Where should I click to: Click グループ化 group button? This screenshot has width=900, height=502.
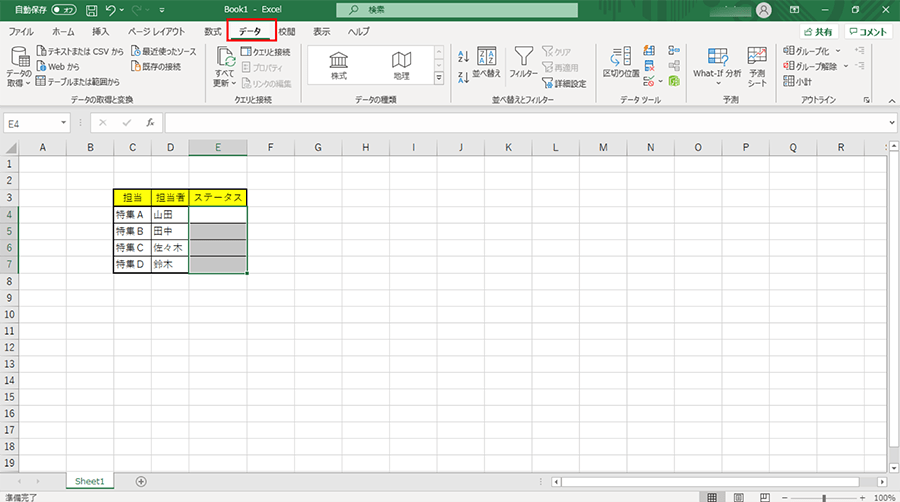point(806,51)
